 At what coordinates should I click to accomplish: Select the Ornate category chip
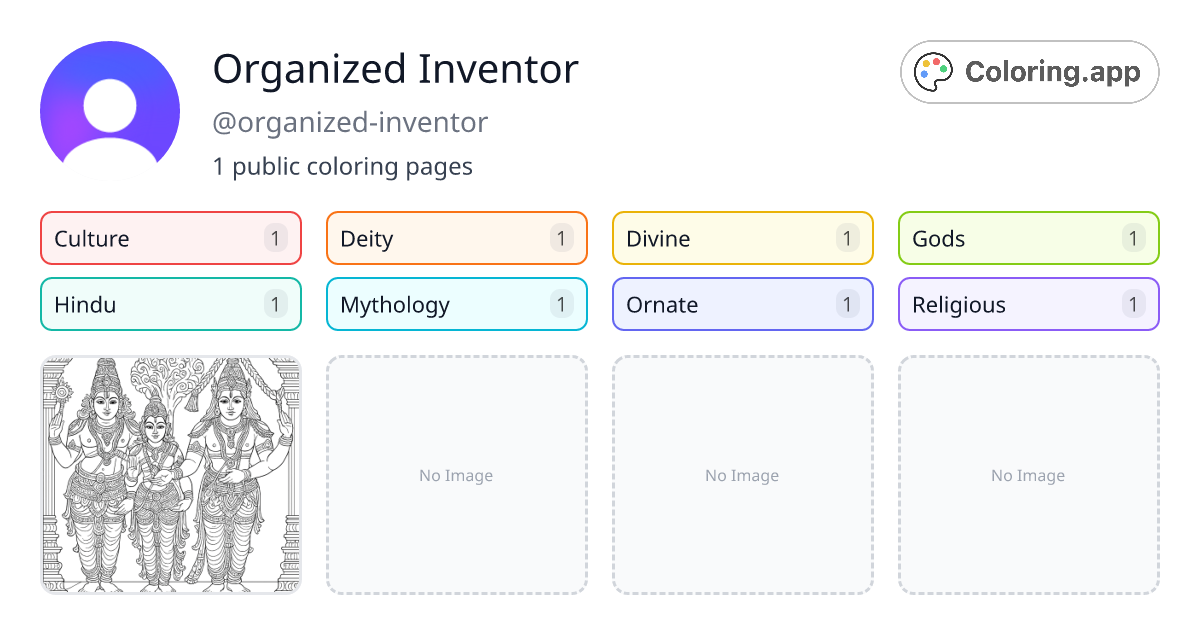point(742,304)
